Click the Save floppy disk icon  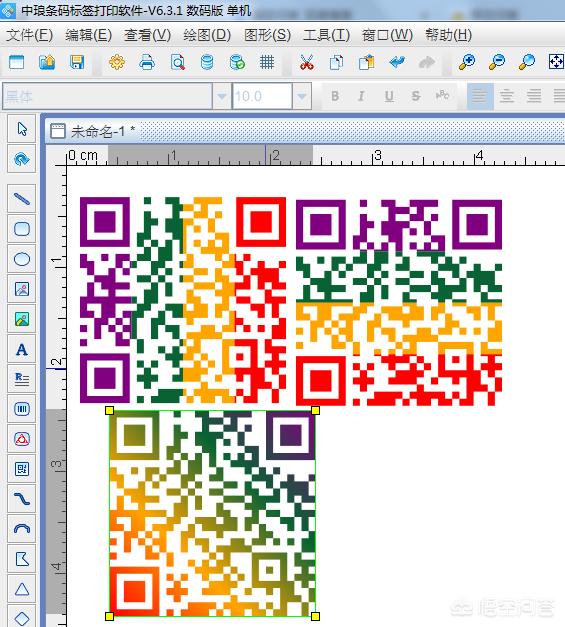[x=77, y=62]
